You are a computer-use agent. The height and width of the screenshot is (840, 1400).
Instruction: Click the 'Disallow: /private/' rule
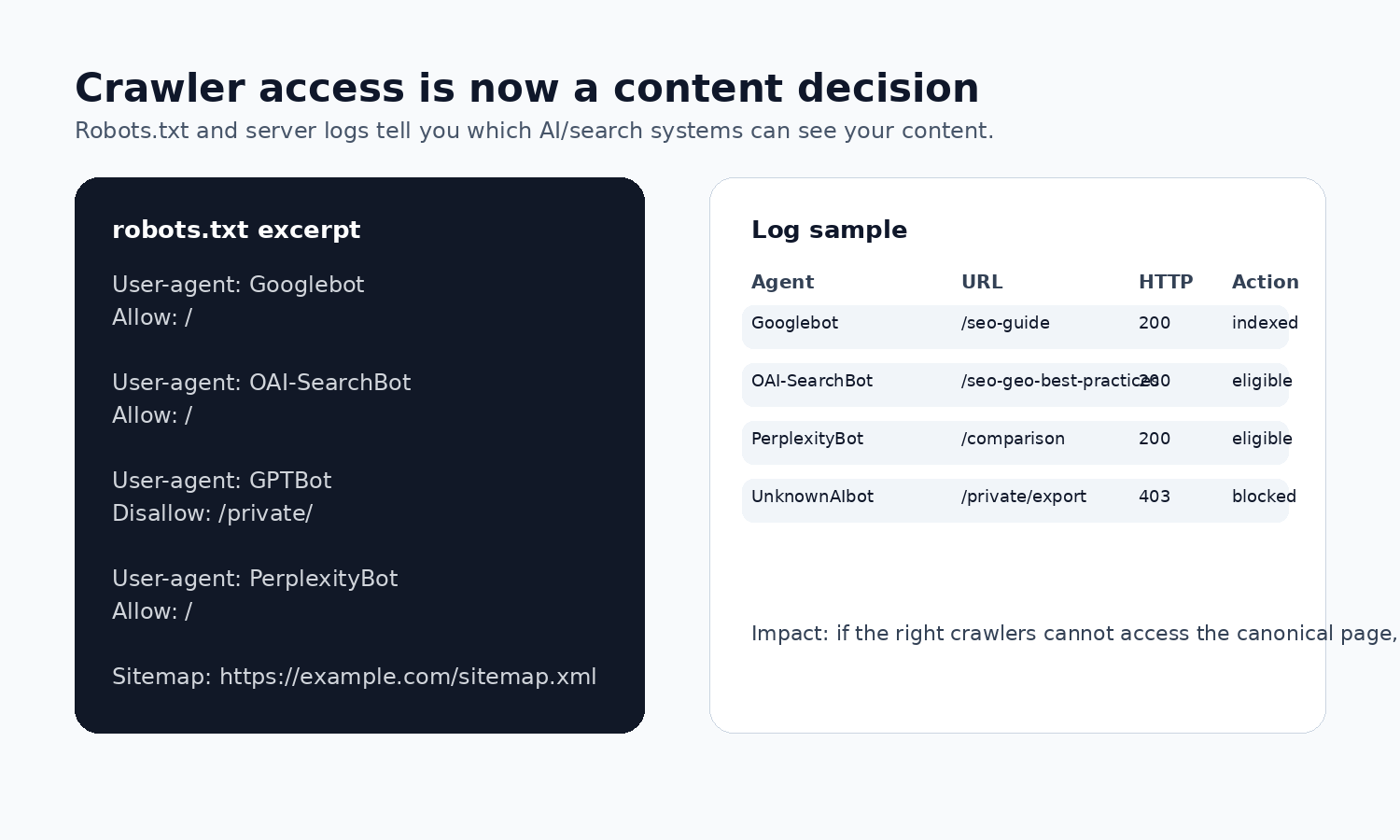click(212, 514)
